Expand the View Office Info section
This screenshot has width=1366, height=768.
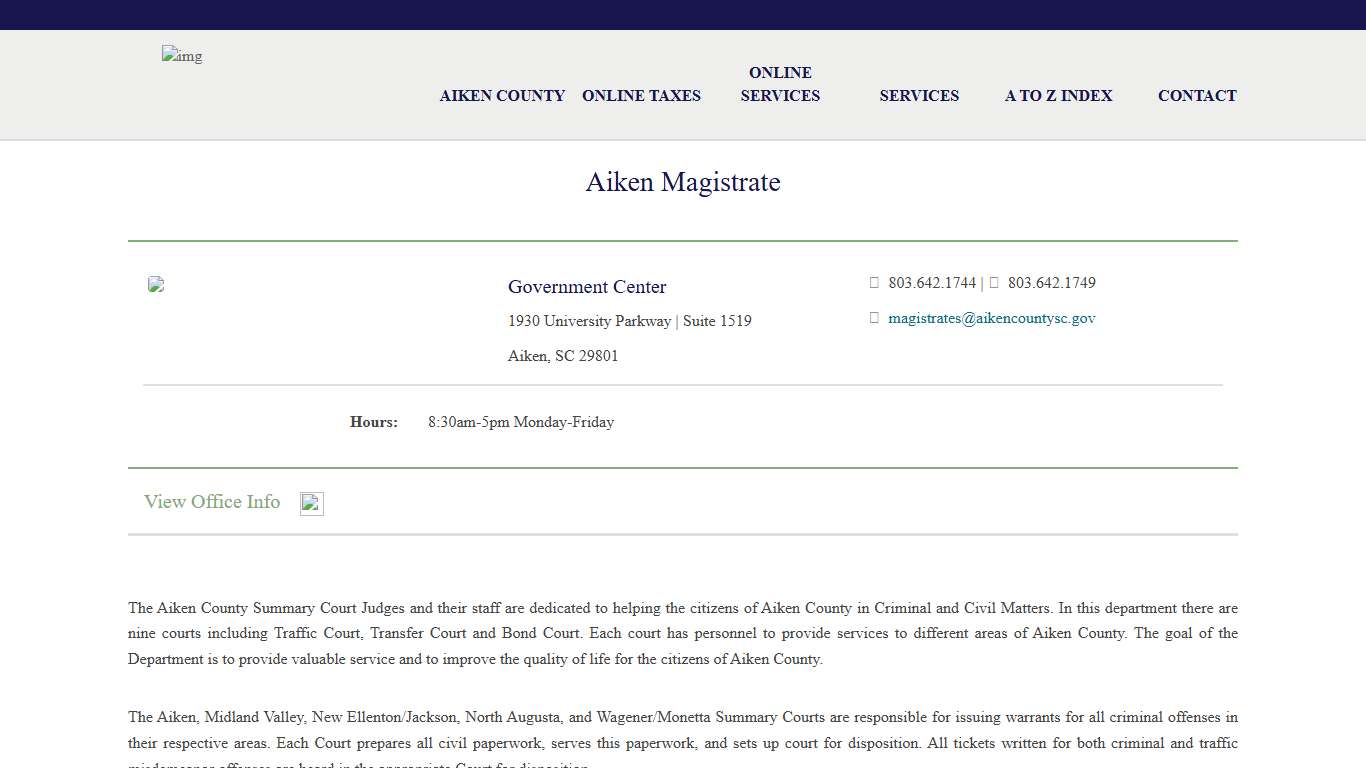tap(212, 502)
